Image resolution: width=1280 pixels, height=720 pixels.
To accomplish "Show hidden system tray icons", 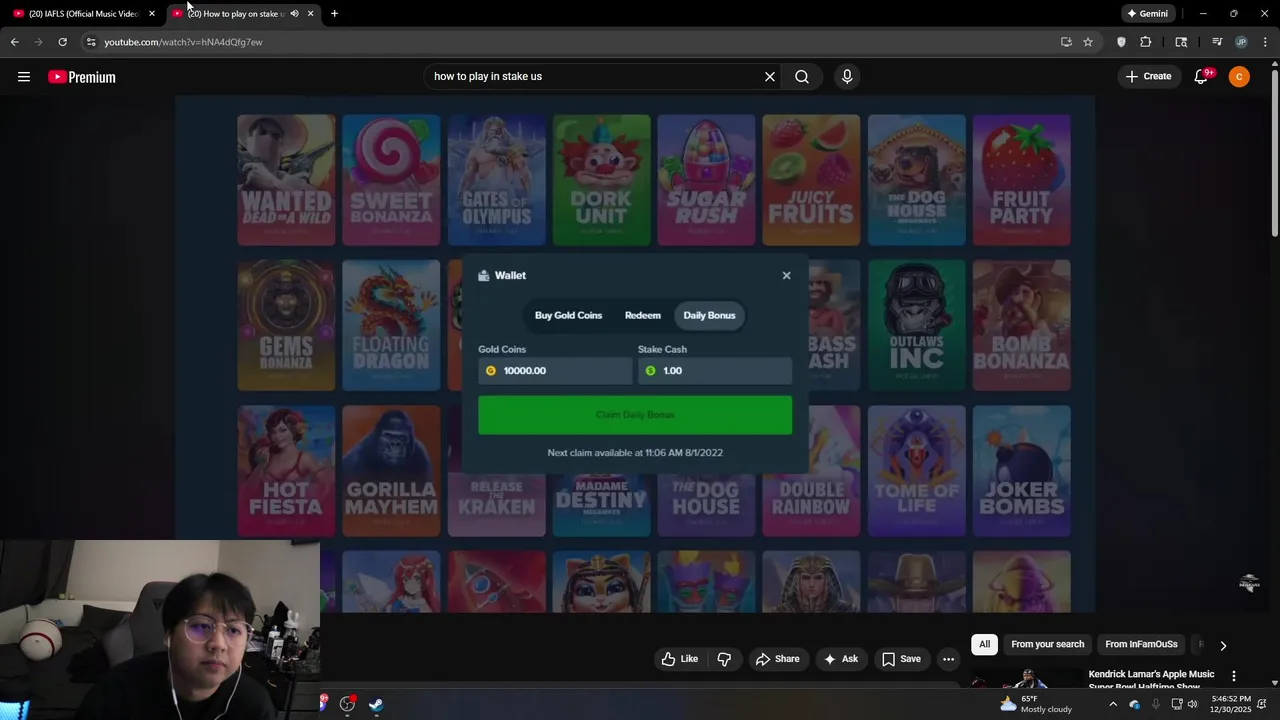I will click(x=1113, y=704).
